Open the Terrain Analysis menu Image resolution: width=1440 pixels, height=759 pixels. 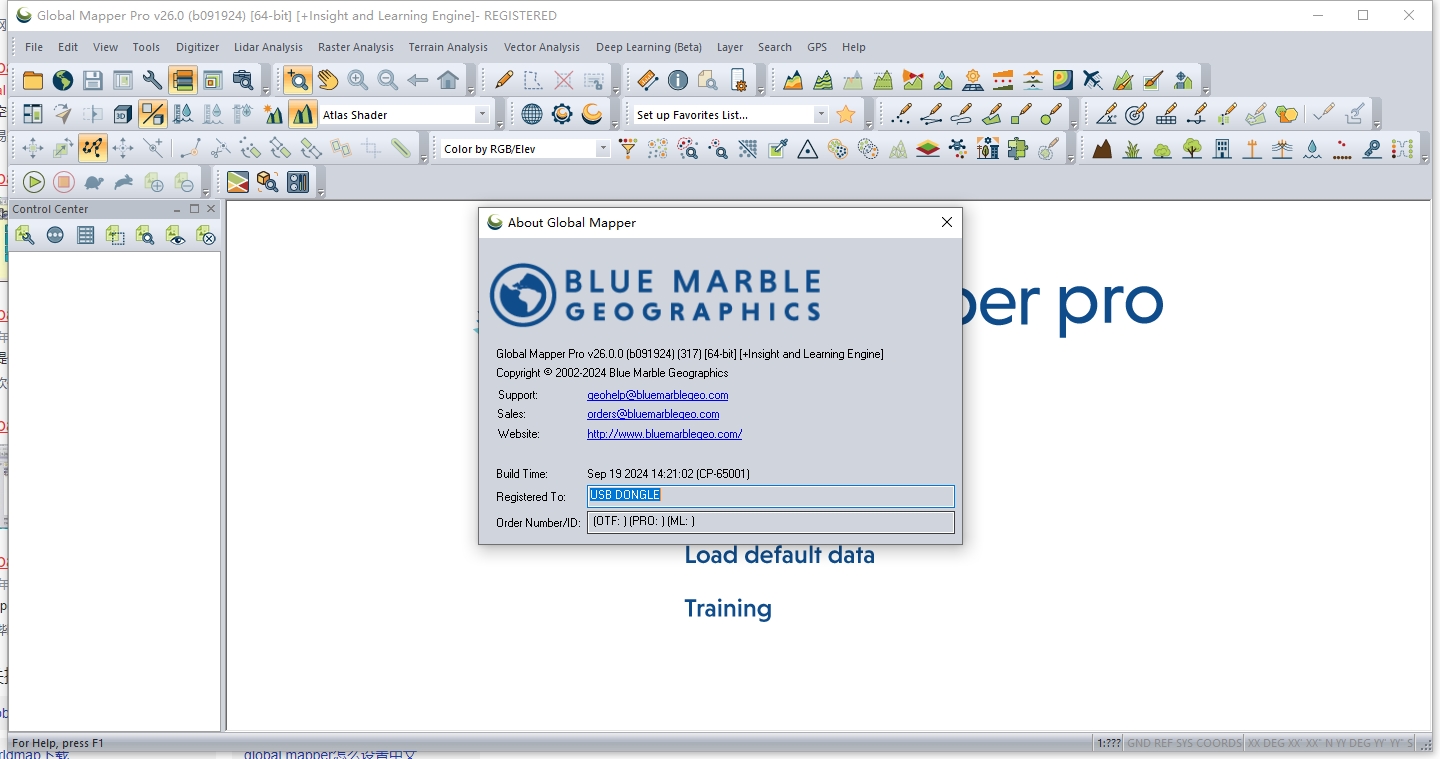(448, 47)
